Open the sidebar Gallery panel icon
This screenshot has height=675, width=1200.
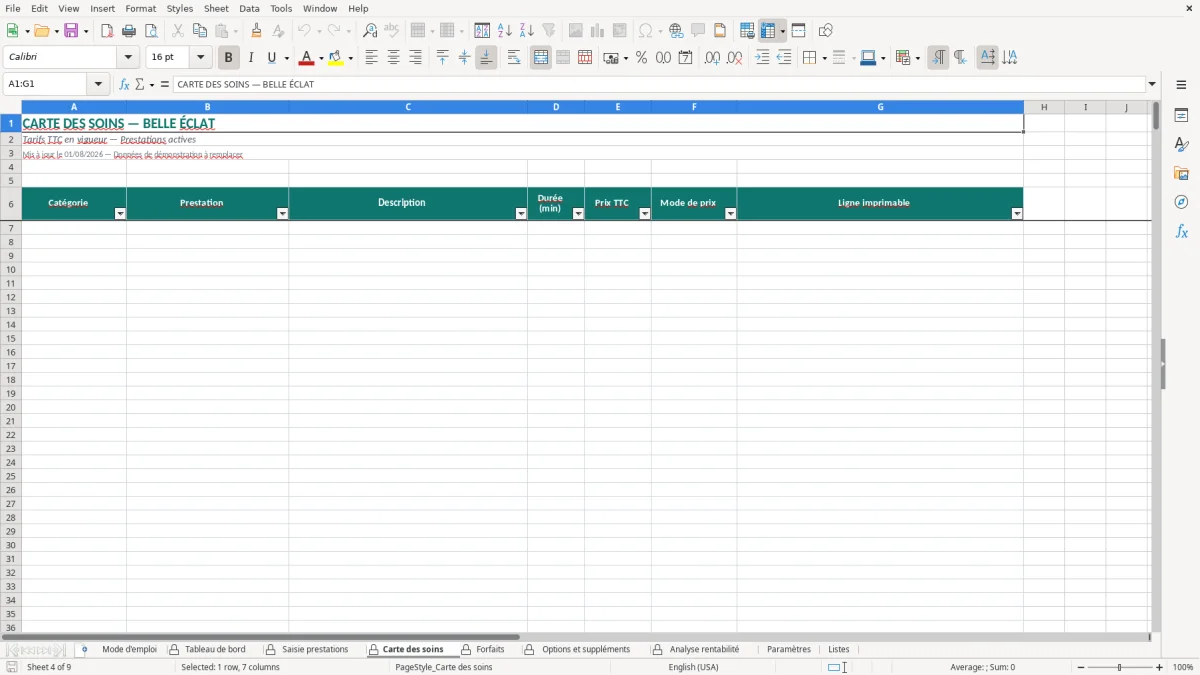1181,173
